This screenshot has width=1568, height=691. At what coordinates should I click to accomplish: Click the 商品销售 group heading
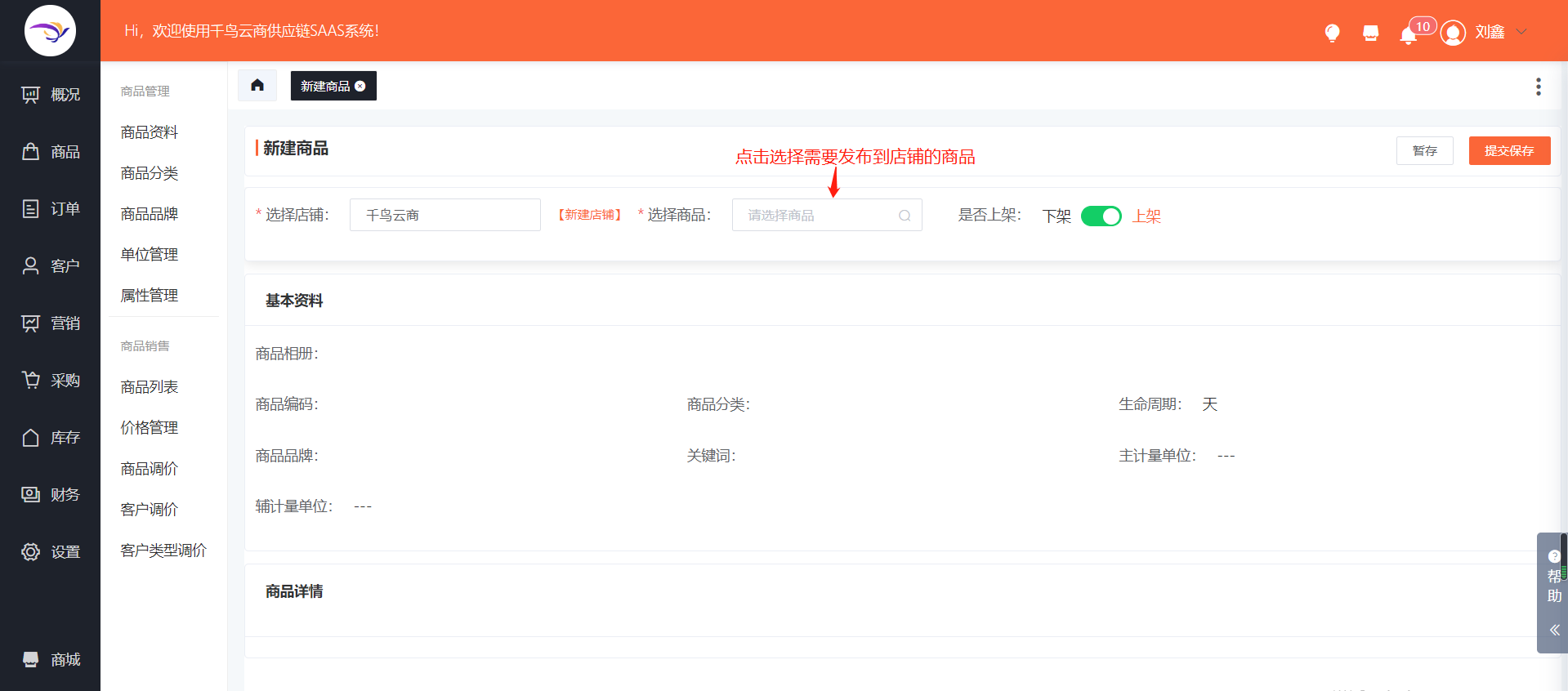point(145,346)
